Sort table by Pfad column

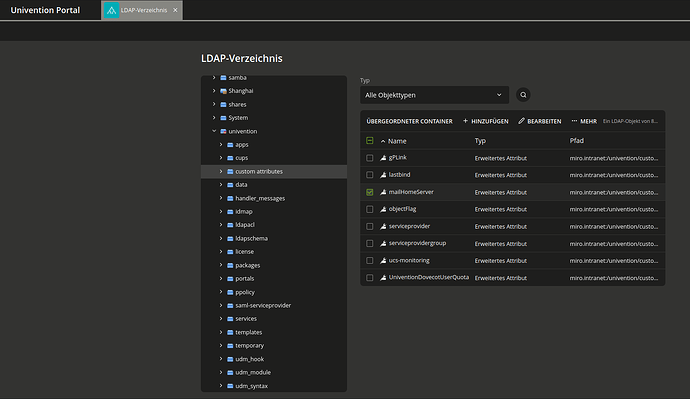pos(576,141)
